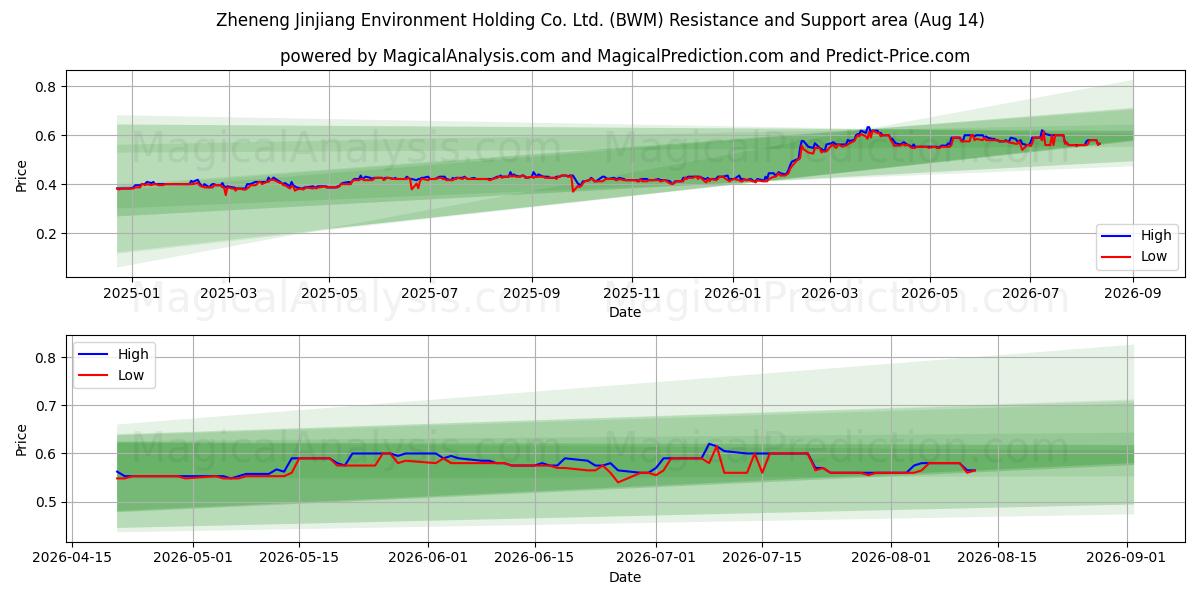Click the '2026-07' tick label
Screen dimensions: 1200x600
point(1030,294)
